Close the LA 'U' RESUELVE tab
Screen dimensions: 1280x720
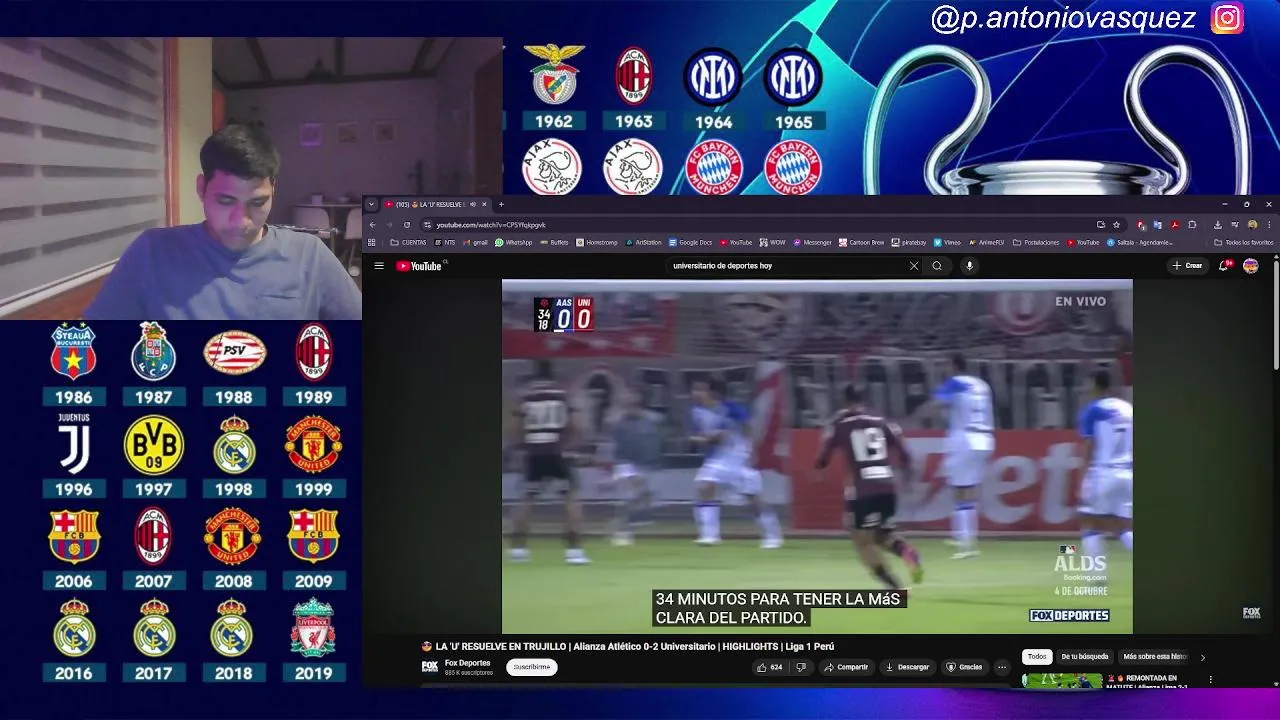[x=484, y=204]
